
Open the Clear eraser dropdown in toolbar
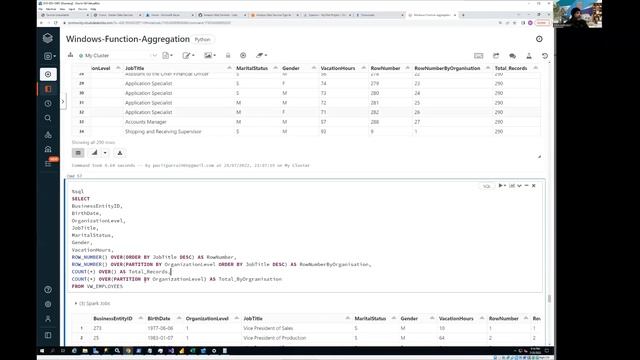pyautogui.click(x=261, y=56)
